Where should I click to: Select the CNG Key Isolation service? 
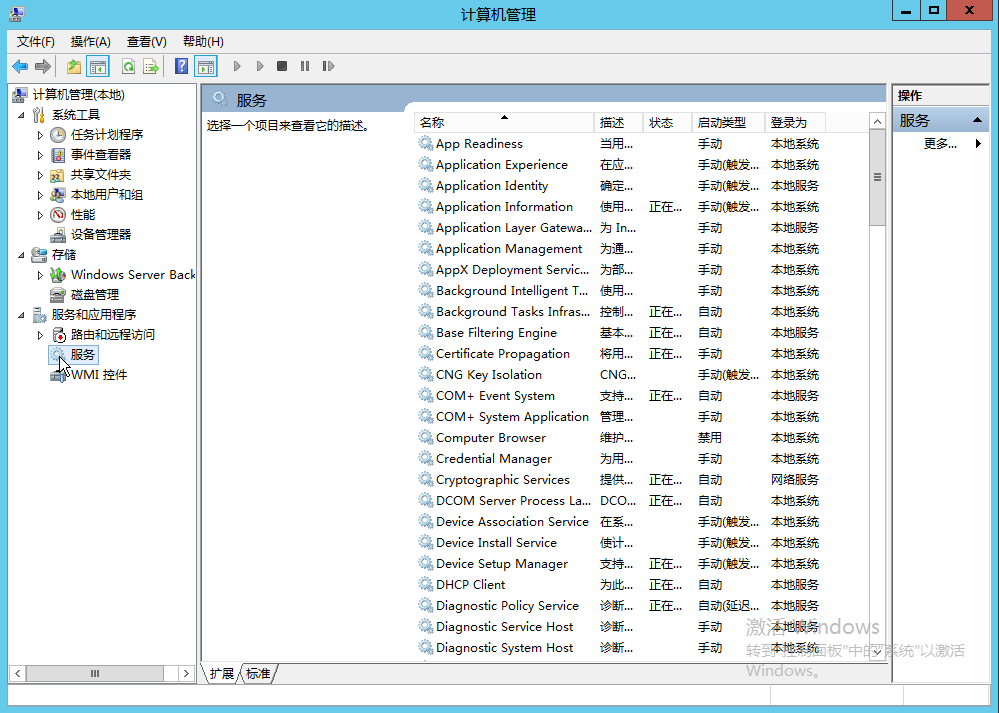[x=618, y=375]
